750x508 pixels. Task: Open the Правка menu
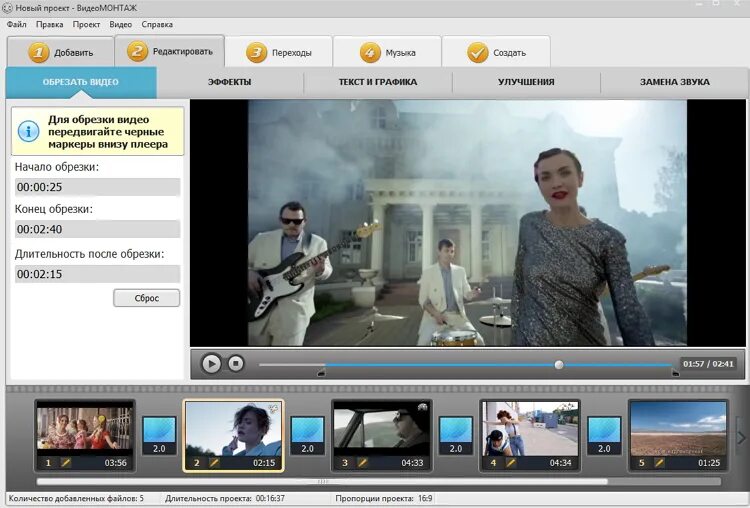[x=49, y=24]
